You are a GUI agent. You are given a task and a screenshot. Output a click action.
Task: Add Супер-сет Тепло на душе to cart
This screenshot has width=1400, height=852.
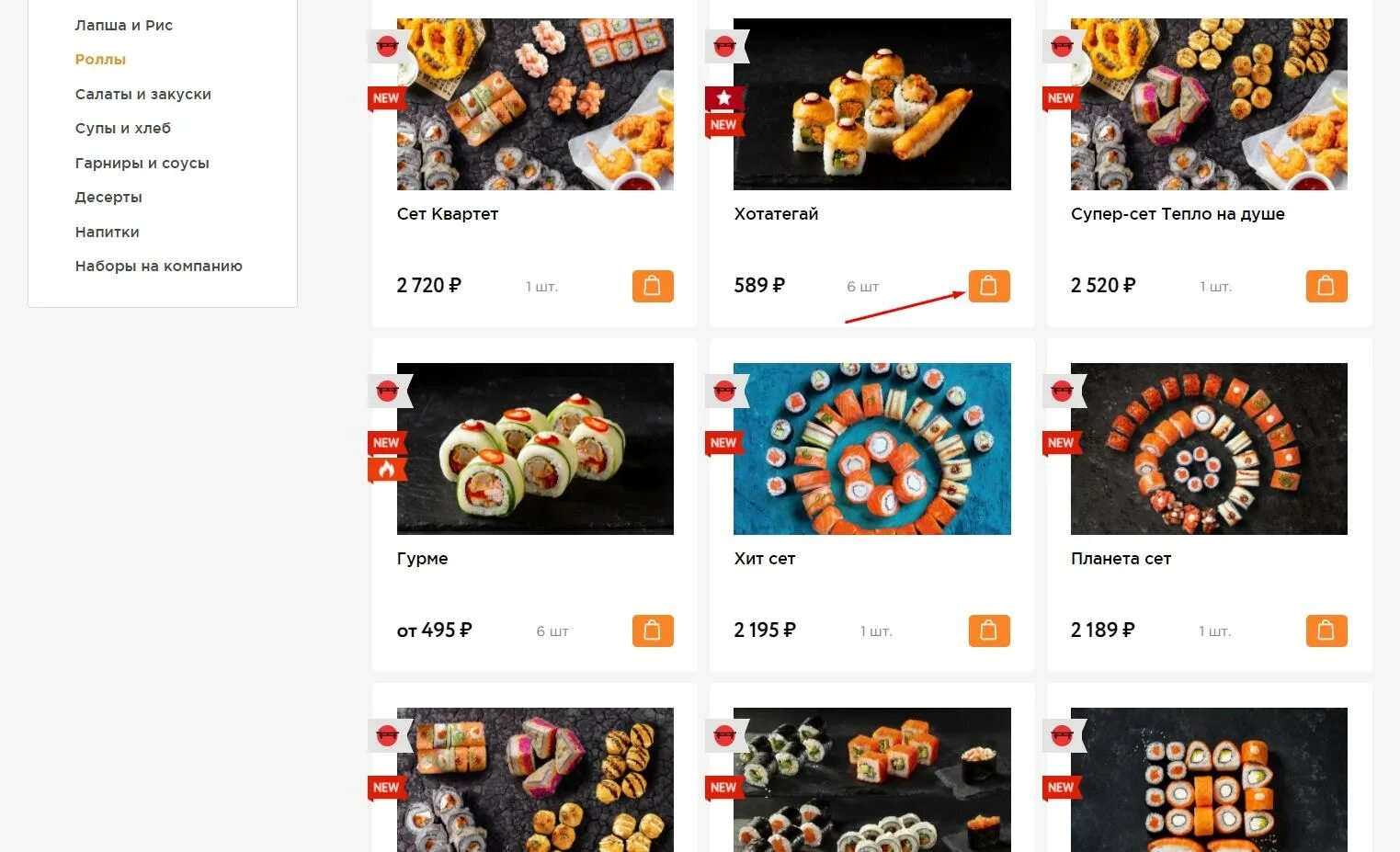(x=1326, y=286)
